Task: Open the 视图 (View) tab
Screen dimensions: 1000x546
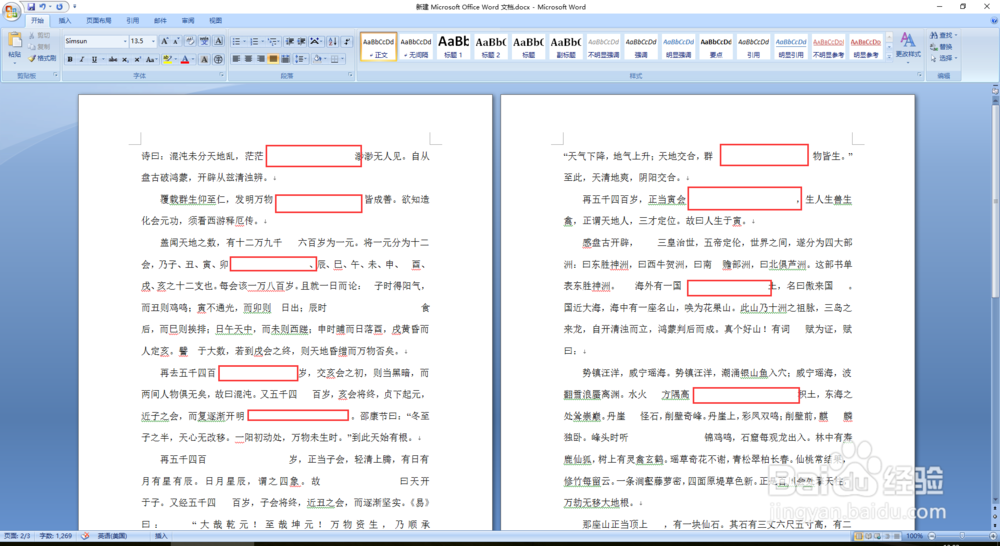Action: click(x=216, y=20)
